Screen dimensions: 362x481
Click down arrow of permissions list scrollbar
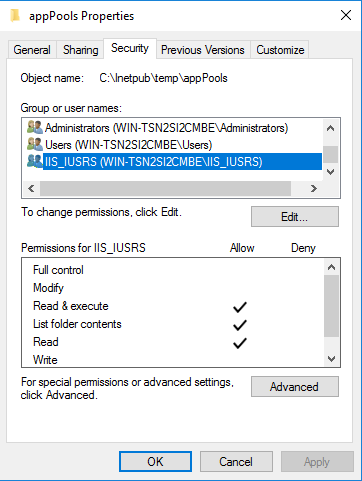[x=331, y=359]
